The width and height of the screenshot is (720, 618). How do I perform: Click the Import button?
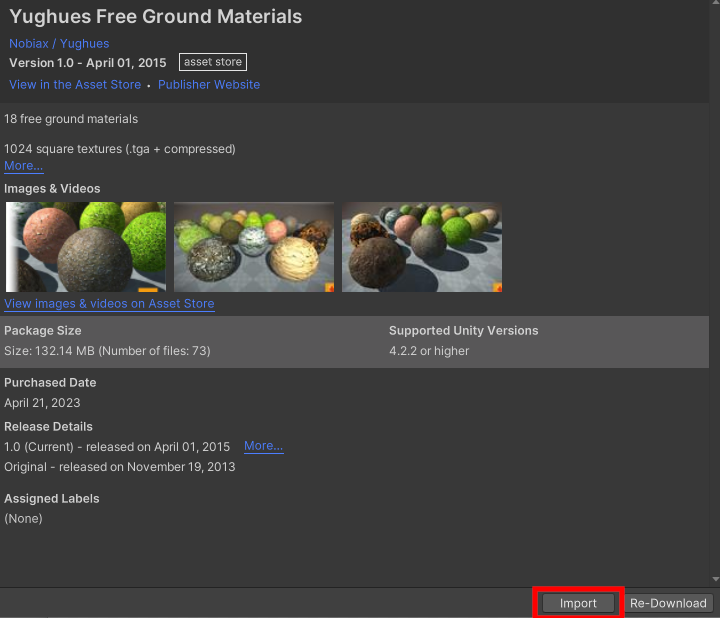tap(578, 603)
